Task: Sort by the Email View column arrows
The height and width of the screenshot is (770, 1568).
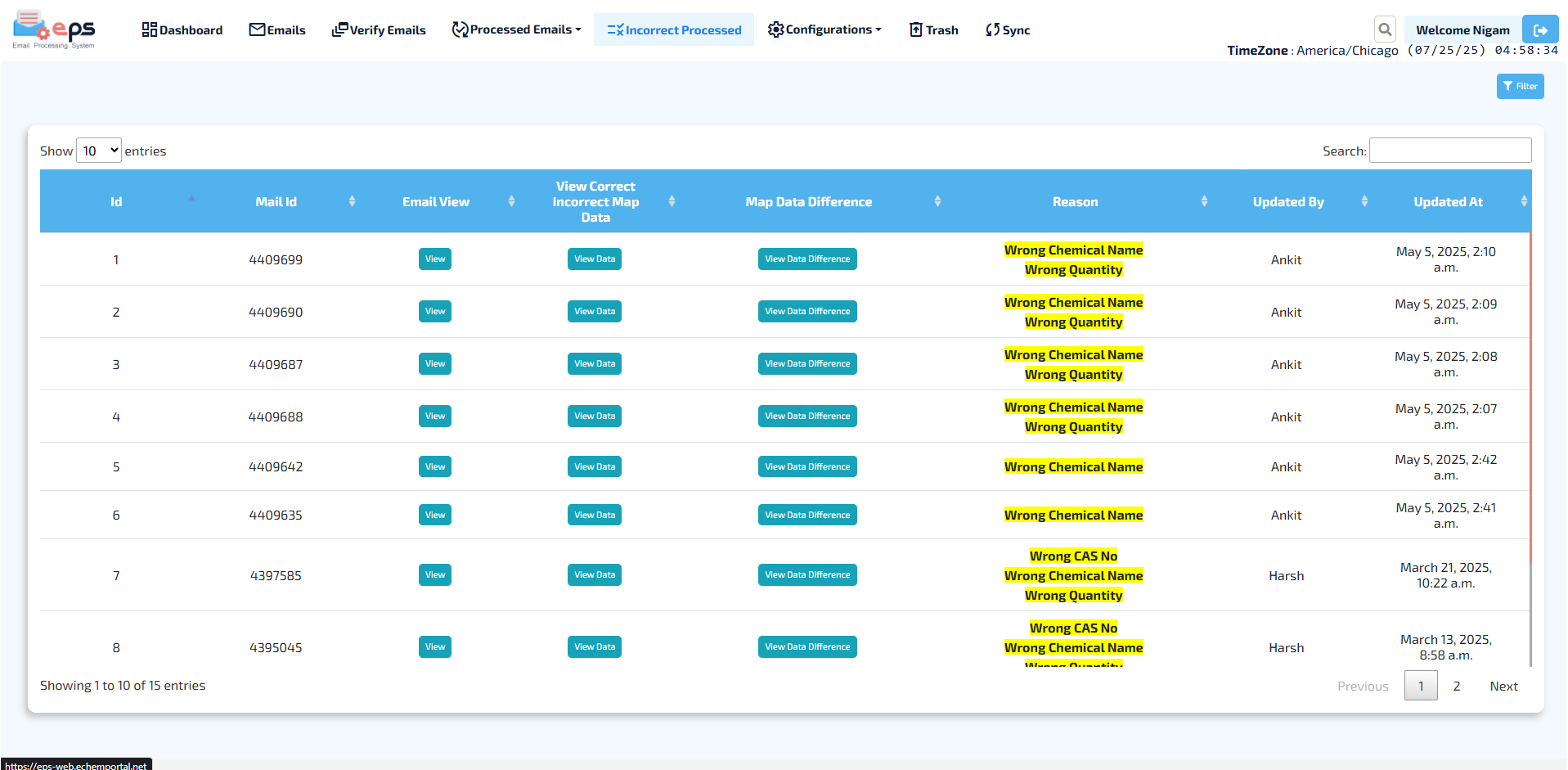Action: click(x=511, y=201)
